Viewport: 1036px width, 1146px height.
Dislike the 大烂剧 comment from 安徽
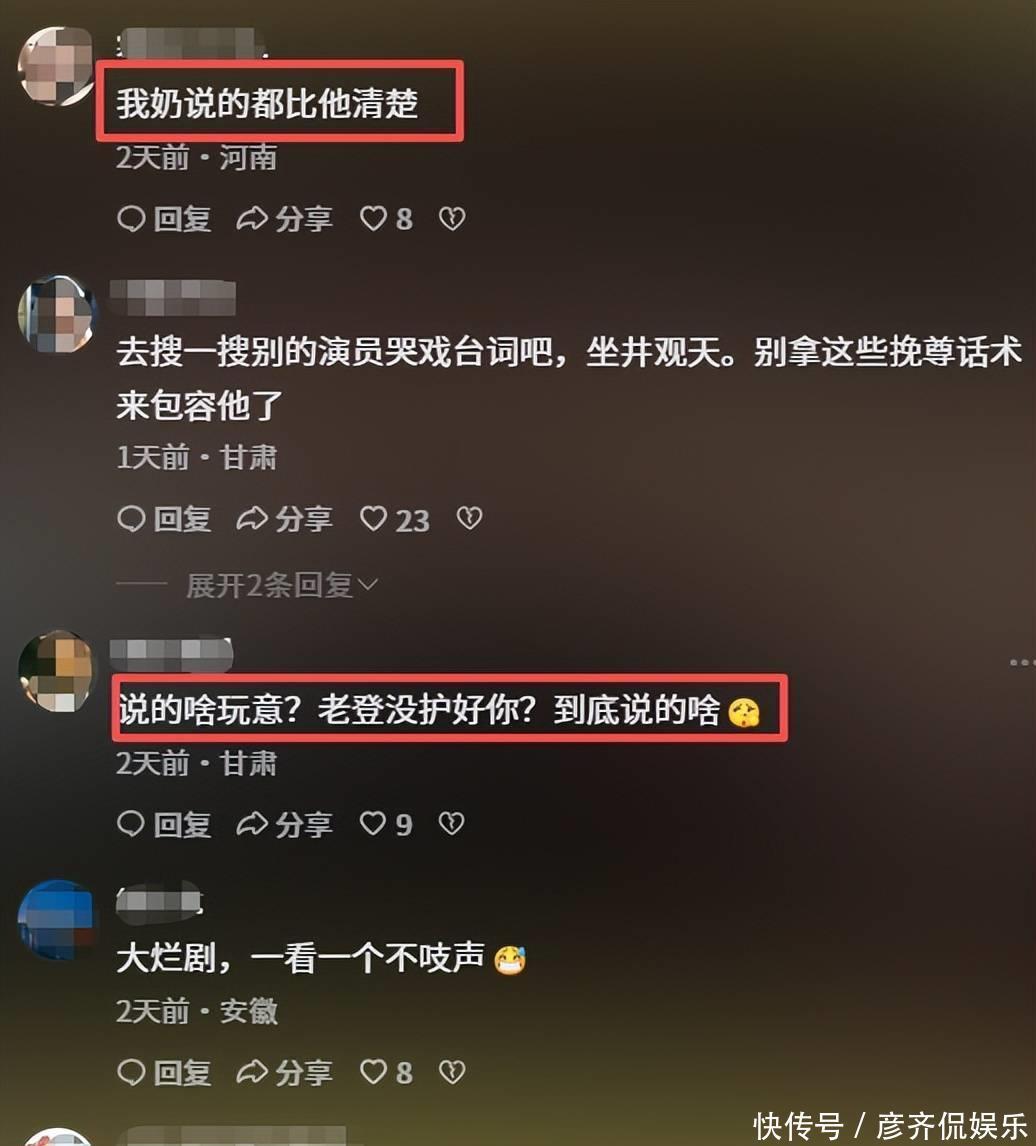click(452, 1072)
